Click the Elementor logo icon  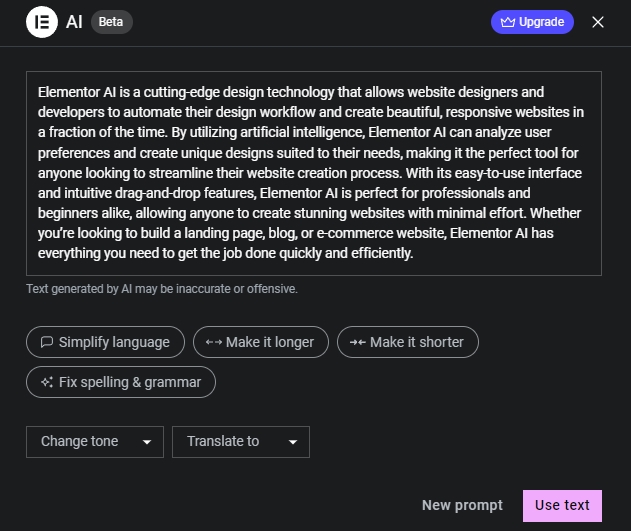point(42,21)
